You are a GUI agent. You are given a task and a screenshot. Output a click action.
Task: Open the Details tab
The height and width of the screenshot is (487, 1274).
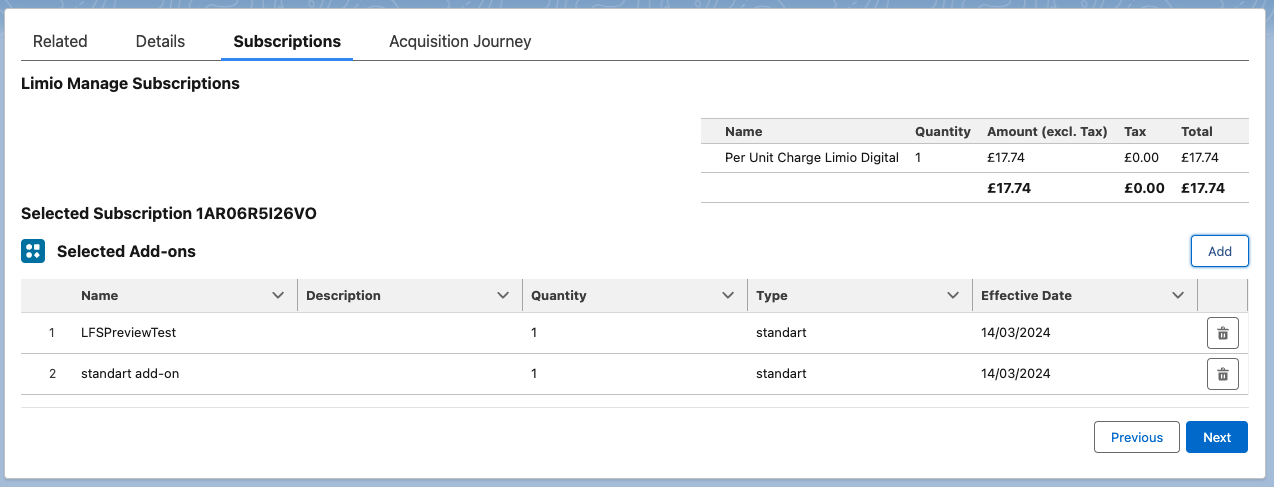(x=160, y=42)
